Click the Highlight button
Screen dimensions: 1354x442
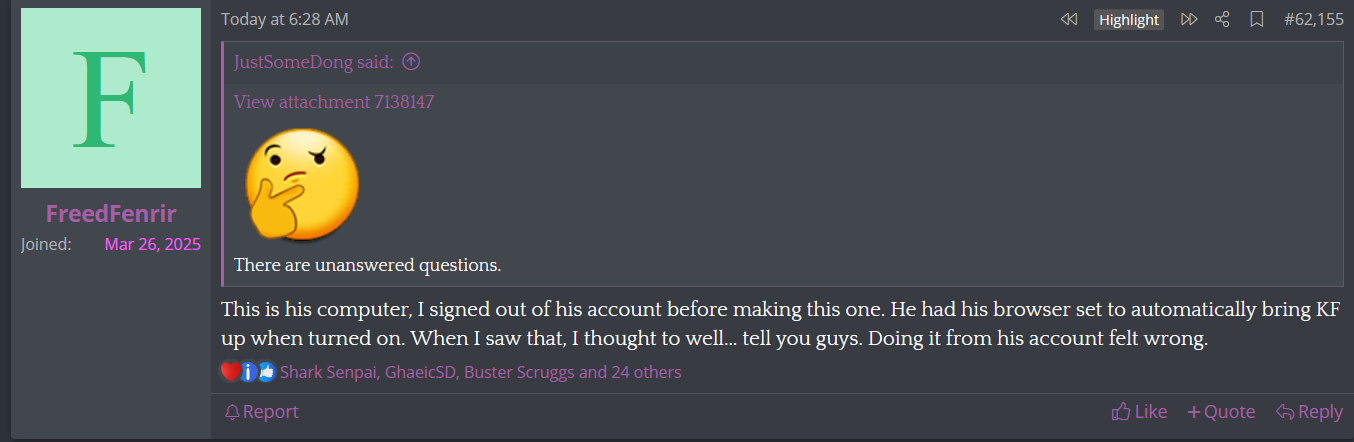(1129, 20)
